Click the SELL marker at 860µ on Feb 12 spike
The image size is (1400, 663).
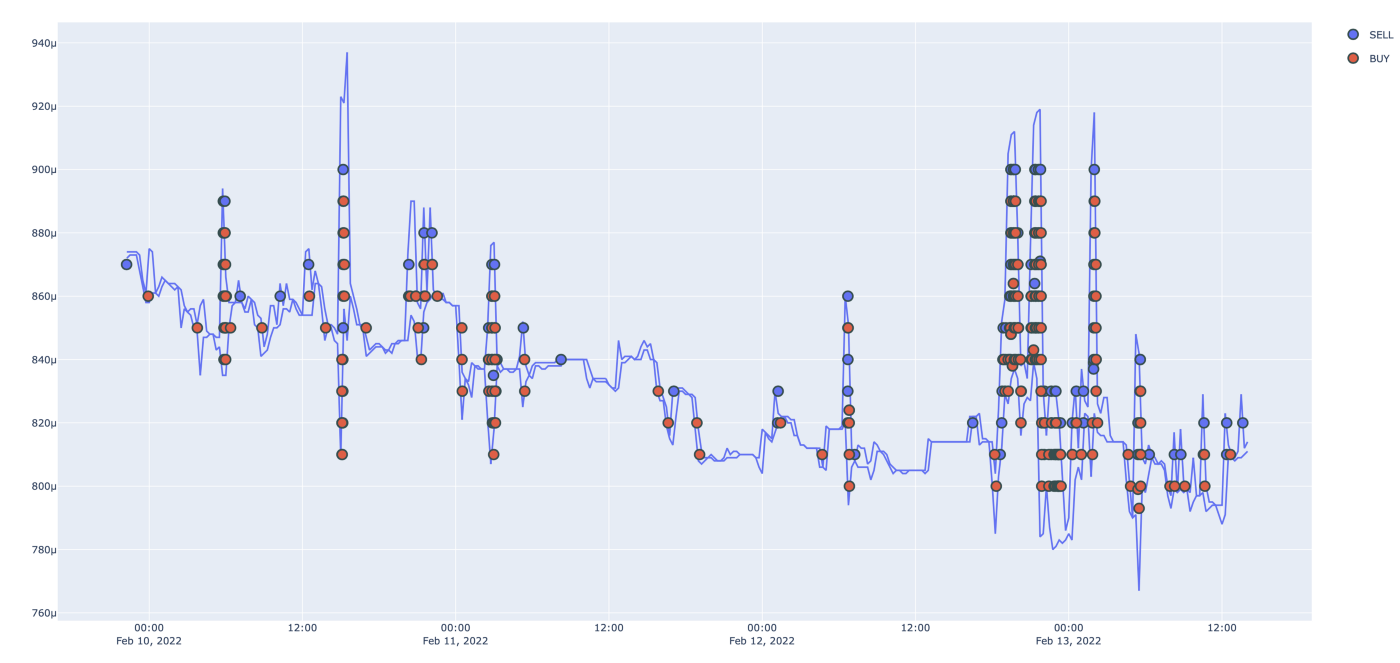[848, 296]
